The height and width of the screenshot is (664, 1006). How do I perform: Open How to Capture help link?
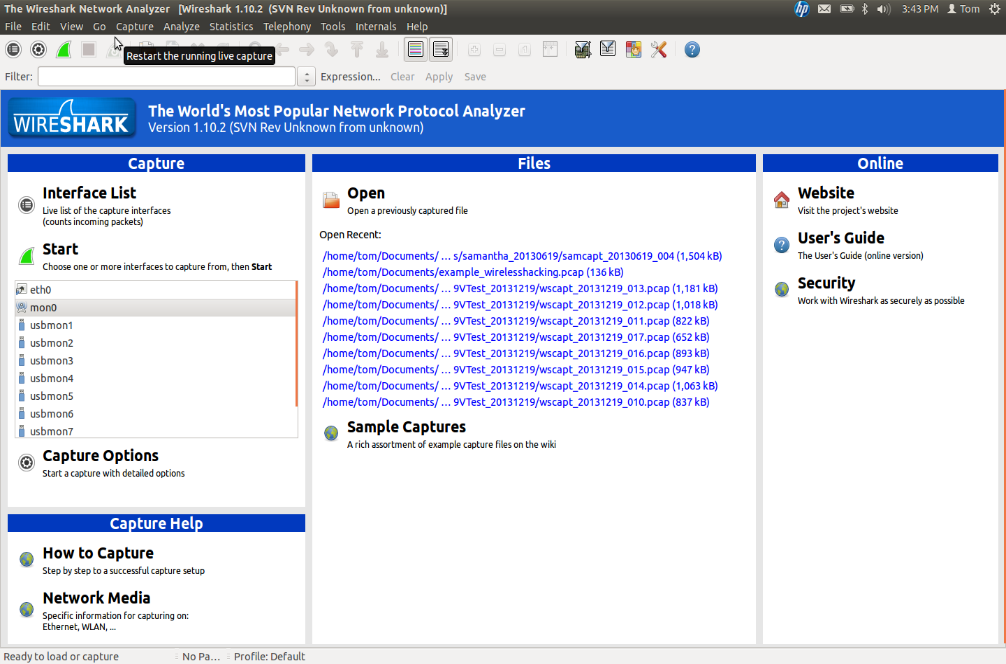tap(98, 553)
